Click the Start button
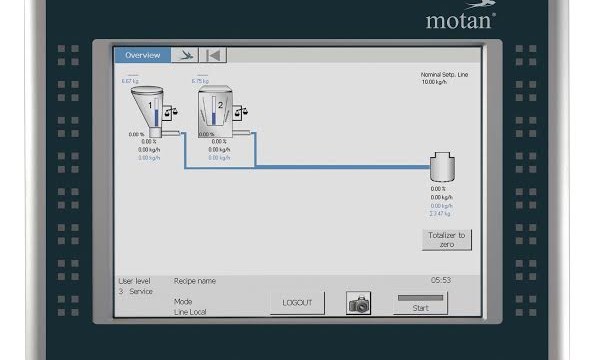 [x=420, y=303]
